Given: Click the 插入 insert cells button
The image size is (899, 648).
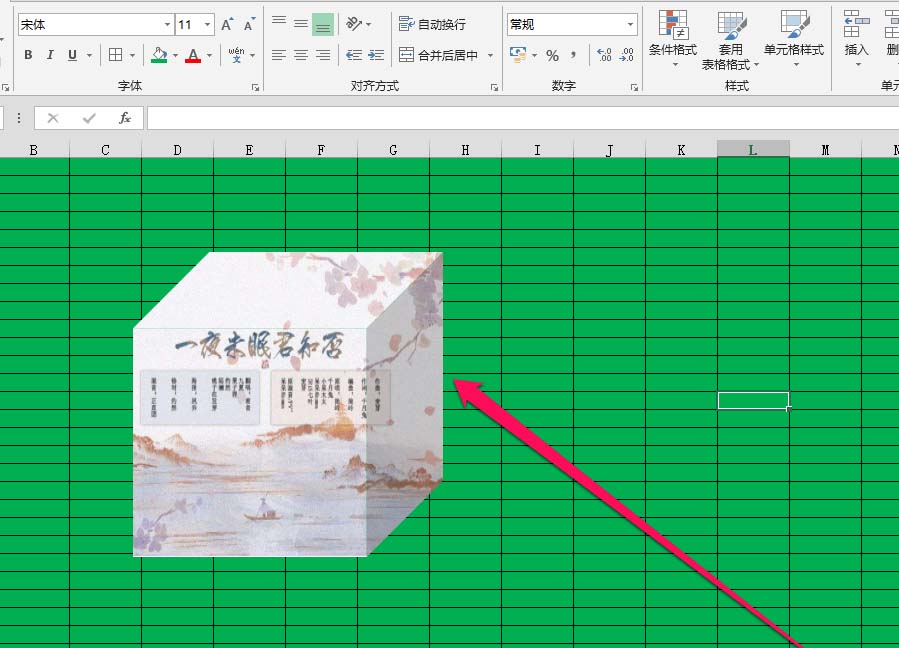Looking at the screenshot, I should (x=855, y=38).
